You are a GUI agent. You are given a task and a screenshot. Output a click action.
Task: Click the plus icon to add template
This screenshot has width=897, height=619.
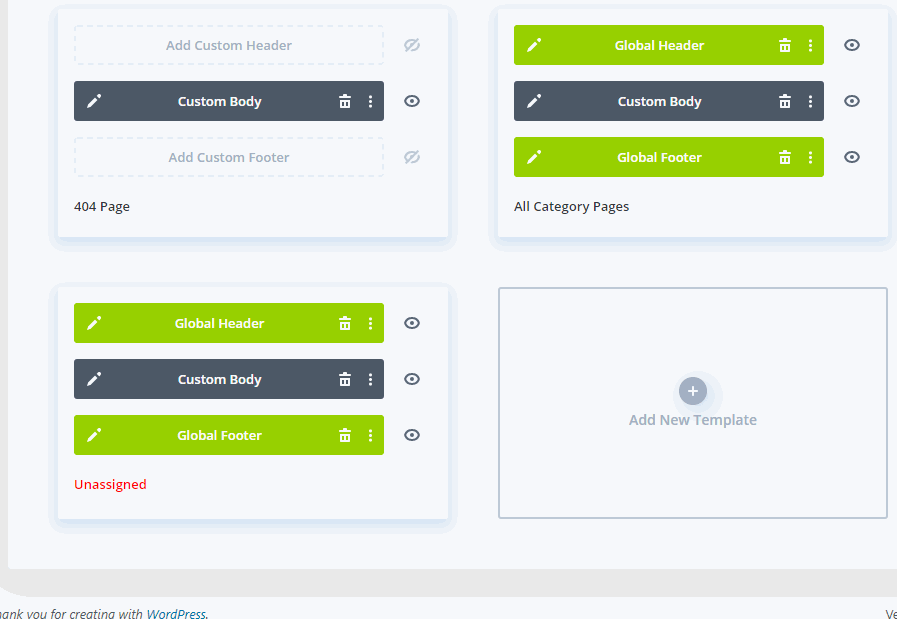[693, 391]
